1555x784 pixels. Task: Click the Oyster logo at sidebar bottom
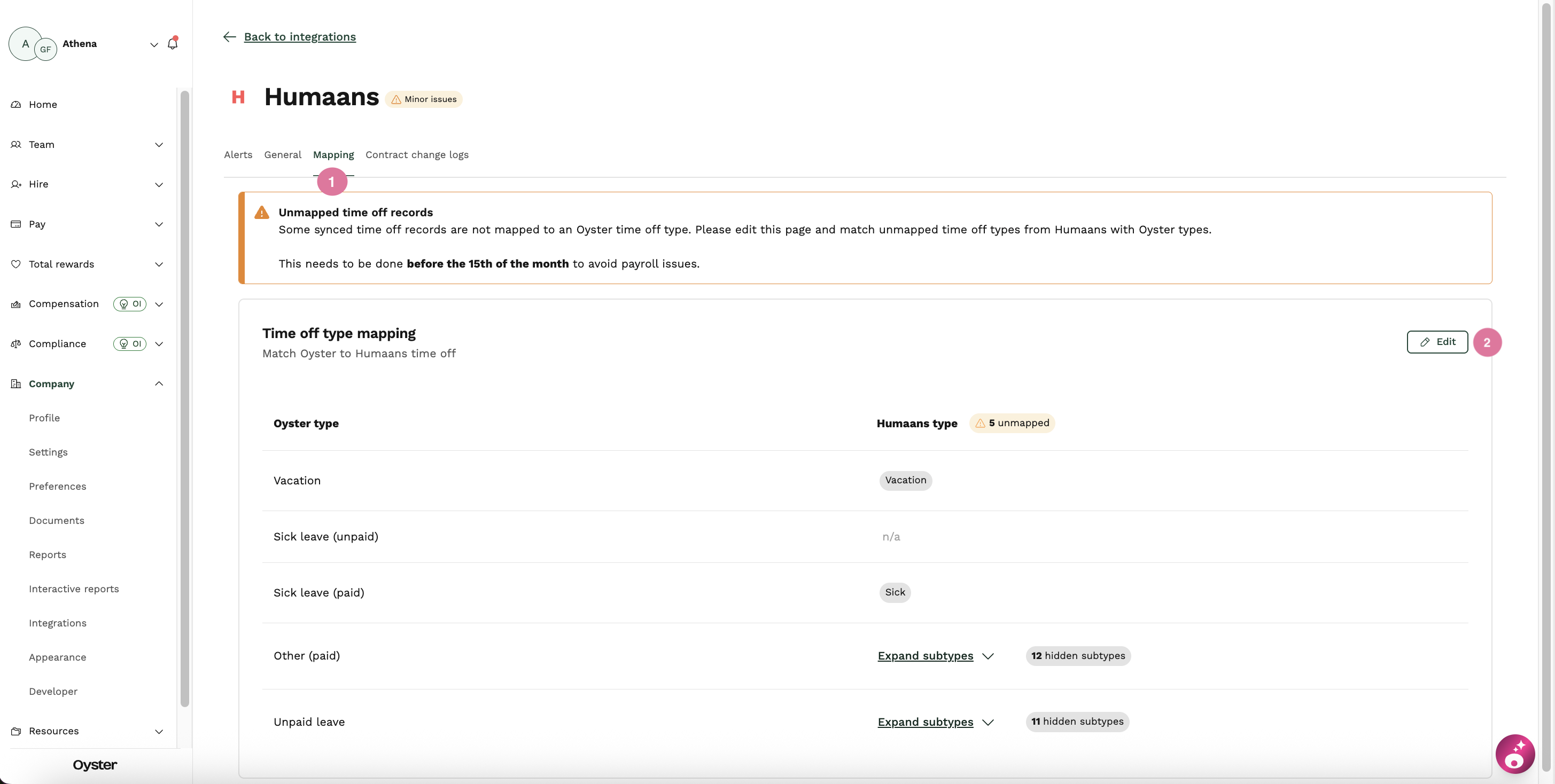pos(95,765)
